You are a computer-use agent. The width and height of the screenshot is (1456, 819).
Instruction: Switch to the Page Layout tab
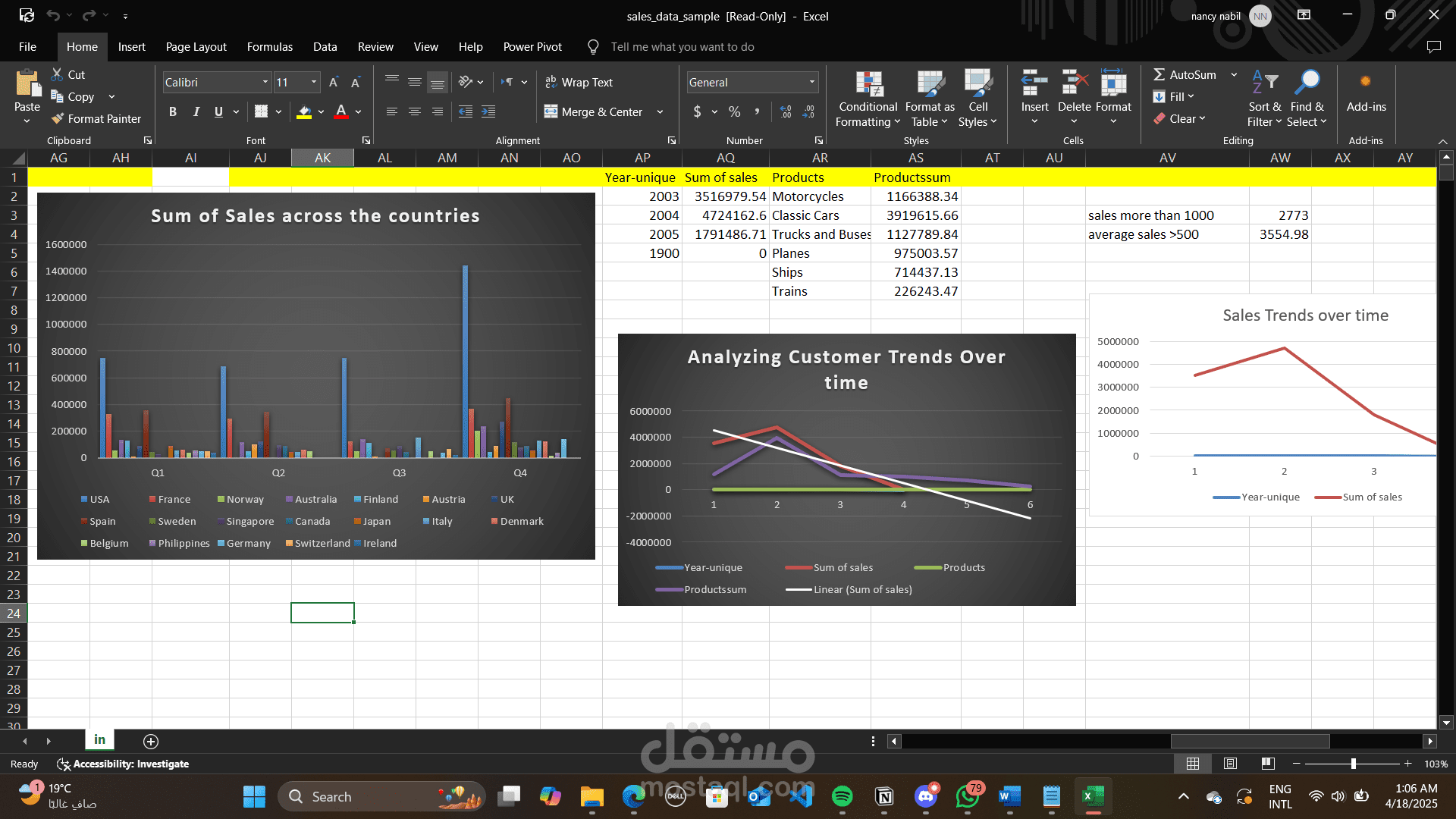click(x=196, y=46)
